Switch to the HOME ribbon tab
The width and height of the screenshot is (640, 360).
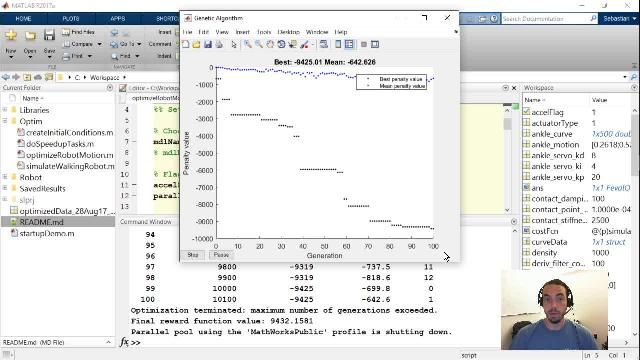coord(23,19)
